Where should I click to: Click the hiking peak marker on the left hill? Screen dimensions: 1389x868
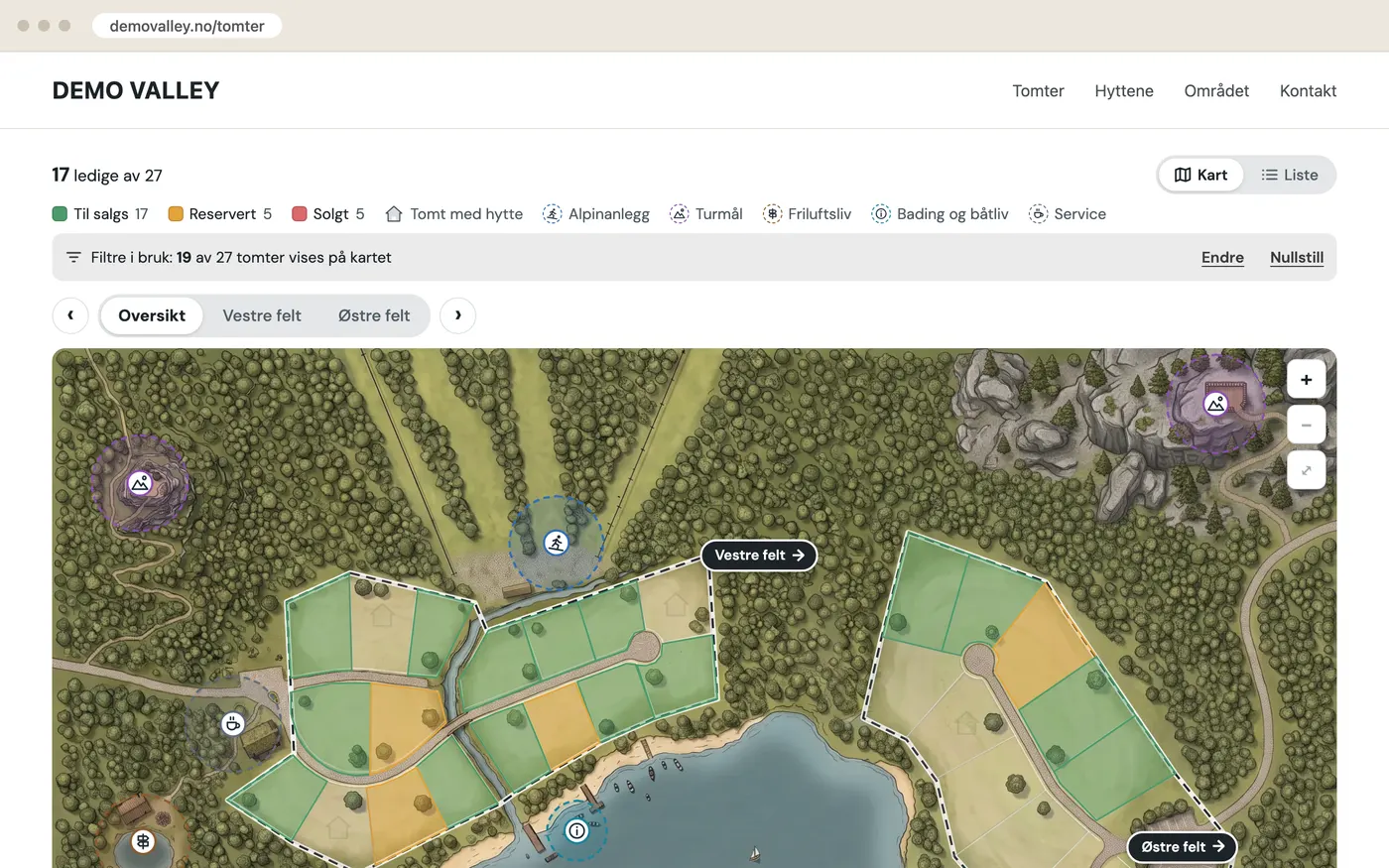point(140,484)
